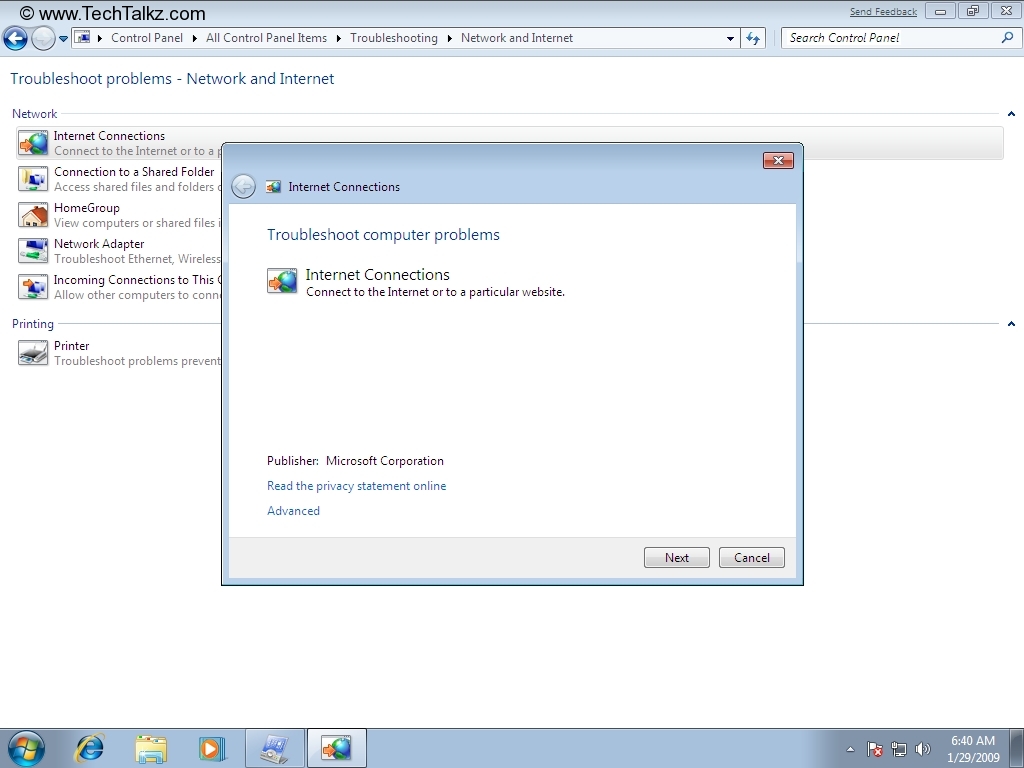The image size is (1024, 768).
Task: Go to All Control Panel Items breadcrumb
Action: click(266, 38)
